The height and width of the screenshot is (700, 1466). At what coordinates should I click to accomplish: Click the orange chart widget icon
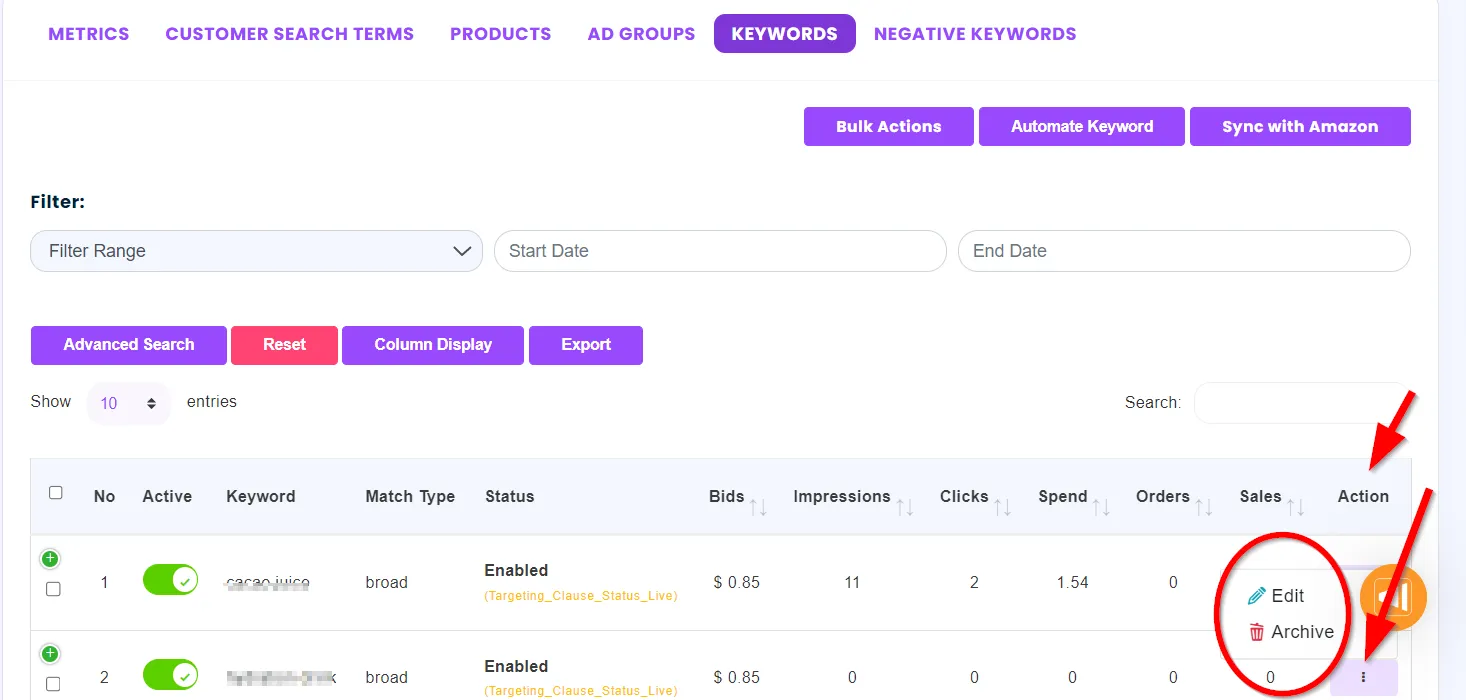point(1393,597)
